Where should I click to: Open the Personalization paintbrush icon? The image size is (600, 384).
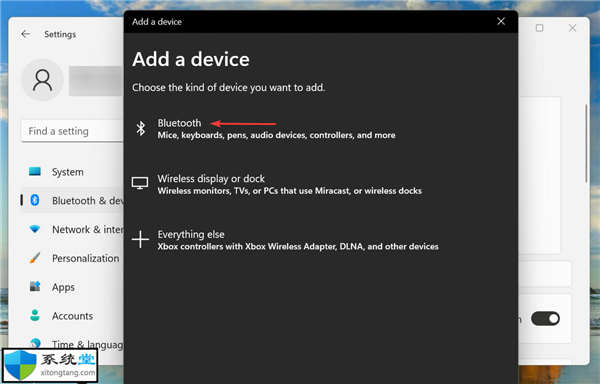tap(35, 258)
